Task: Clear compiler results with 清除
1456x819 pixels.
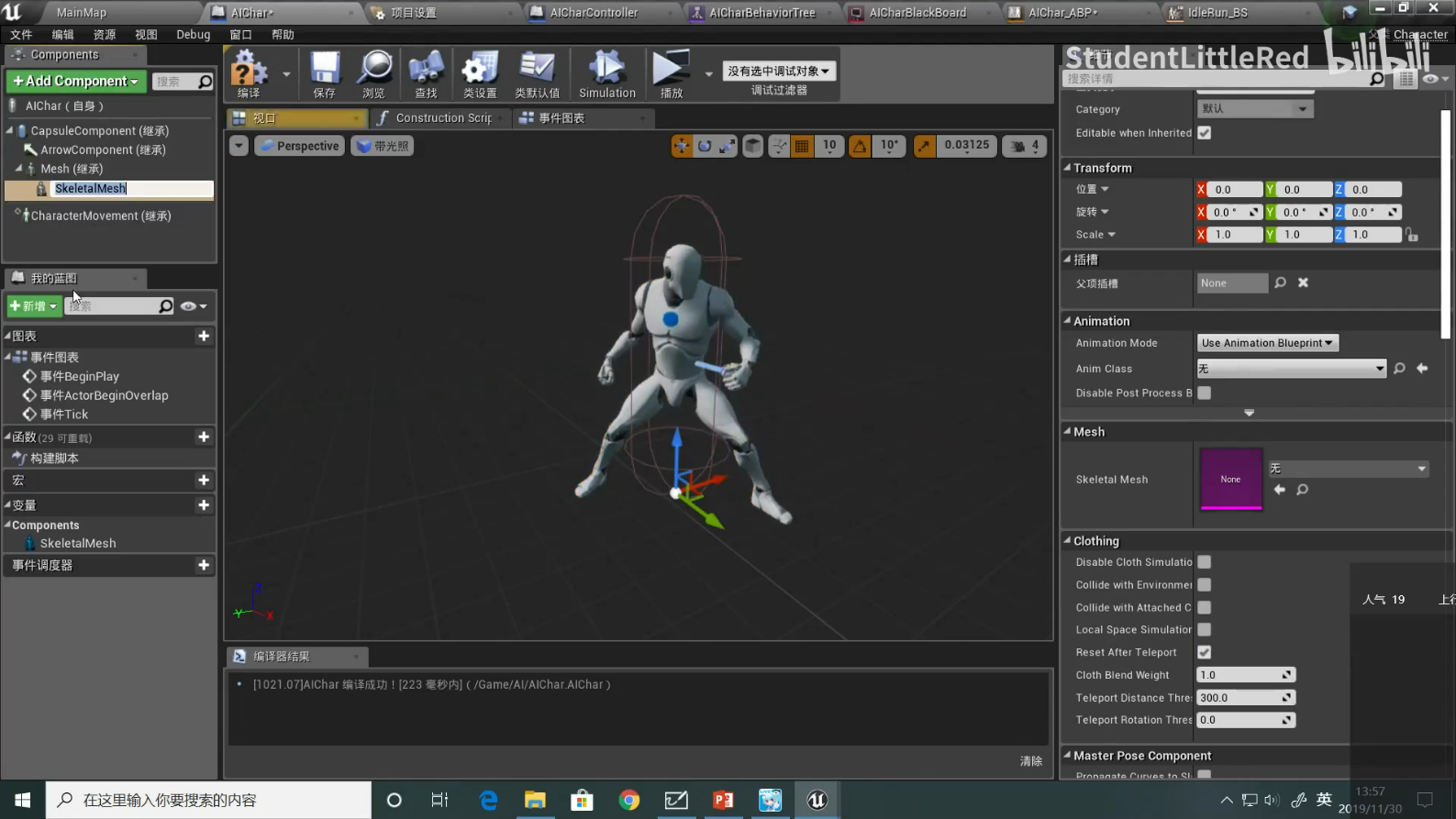Action: pos(1031,761)
